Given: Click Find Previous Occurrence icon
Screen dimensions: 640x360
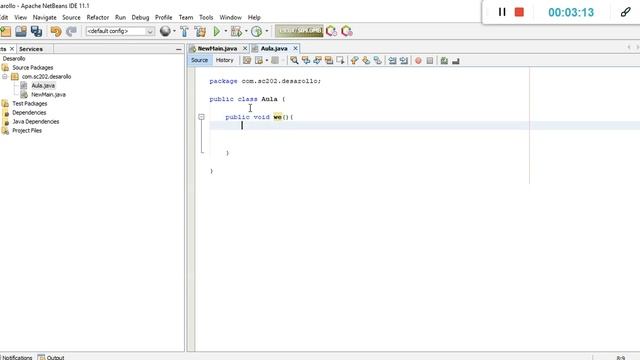Looking at the screenshot, I should [x=306, y=61].
